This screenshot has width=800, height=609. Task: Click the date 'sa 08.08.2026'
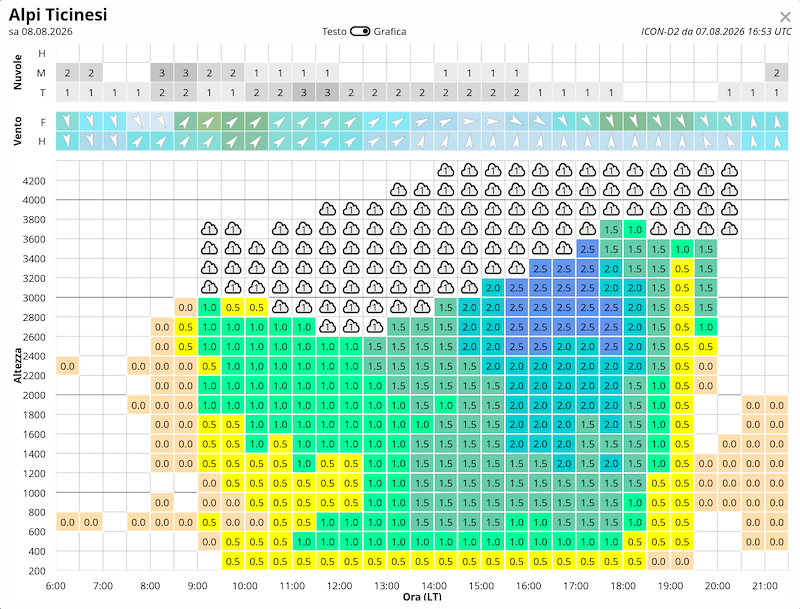pos(41,32)
